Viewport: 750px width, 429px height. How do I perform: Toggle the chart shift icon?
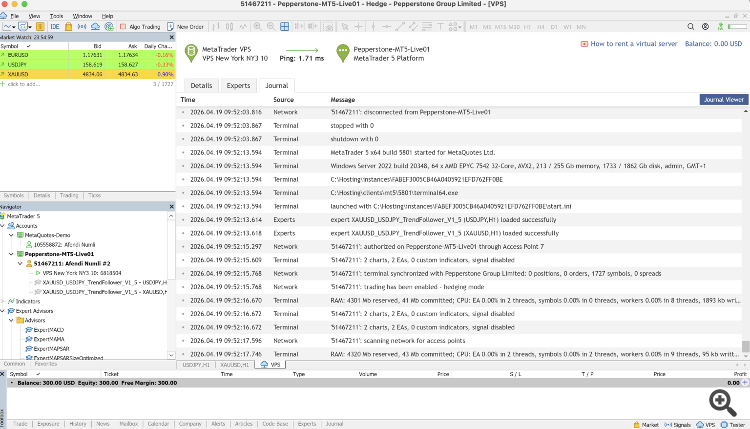click(313, 27)
